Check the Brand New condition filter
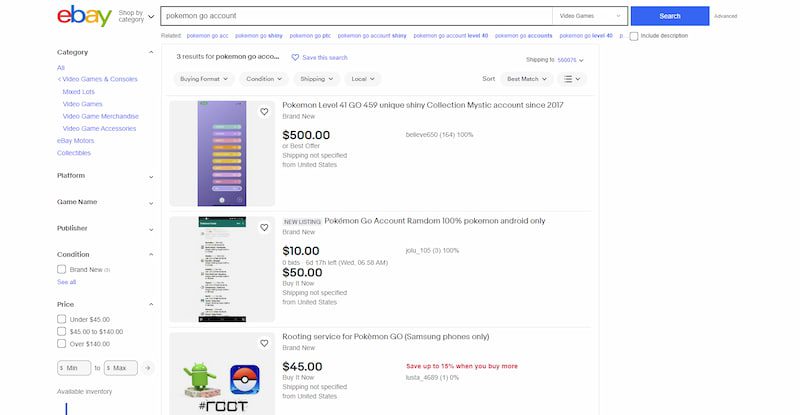The image size is (800, 415). (x=62, y=270)
